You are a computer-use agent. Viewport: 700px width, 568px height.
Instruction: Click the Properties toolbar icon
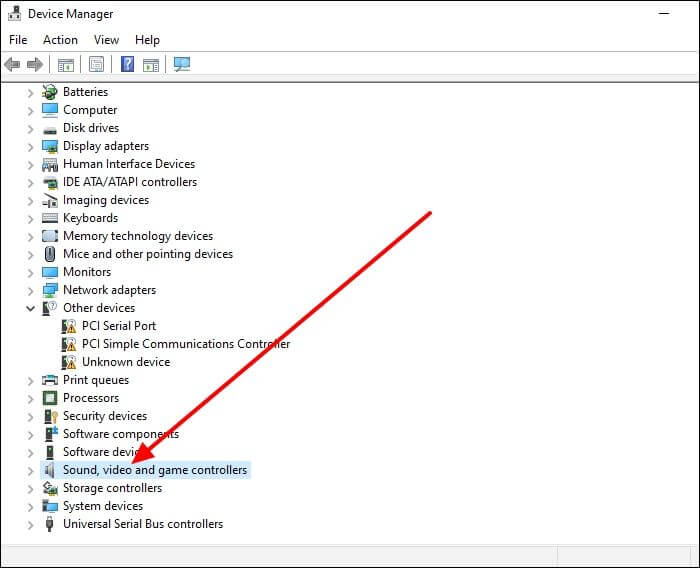pos(96,64)
